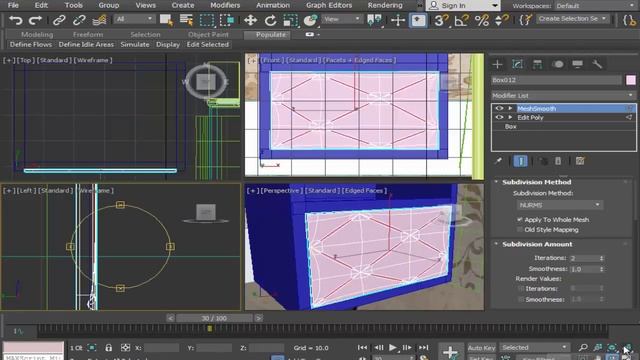Open the selection filter All dropdown

tap(134, 19)
